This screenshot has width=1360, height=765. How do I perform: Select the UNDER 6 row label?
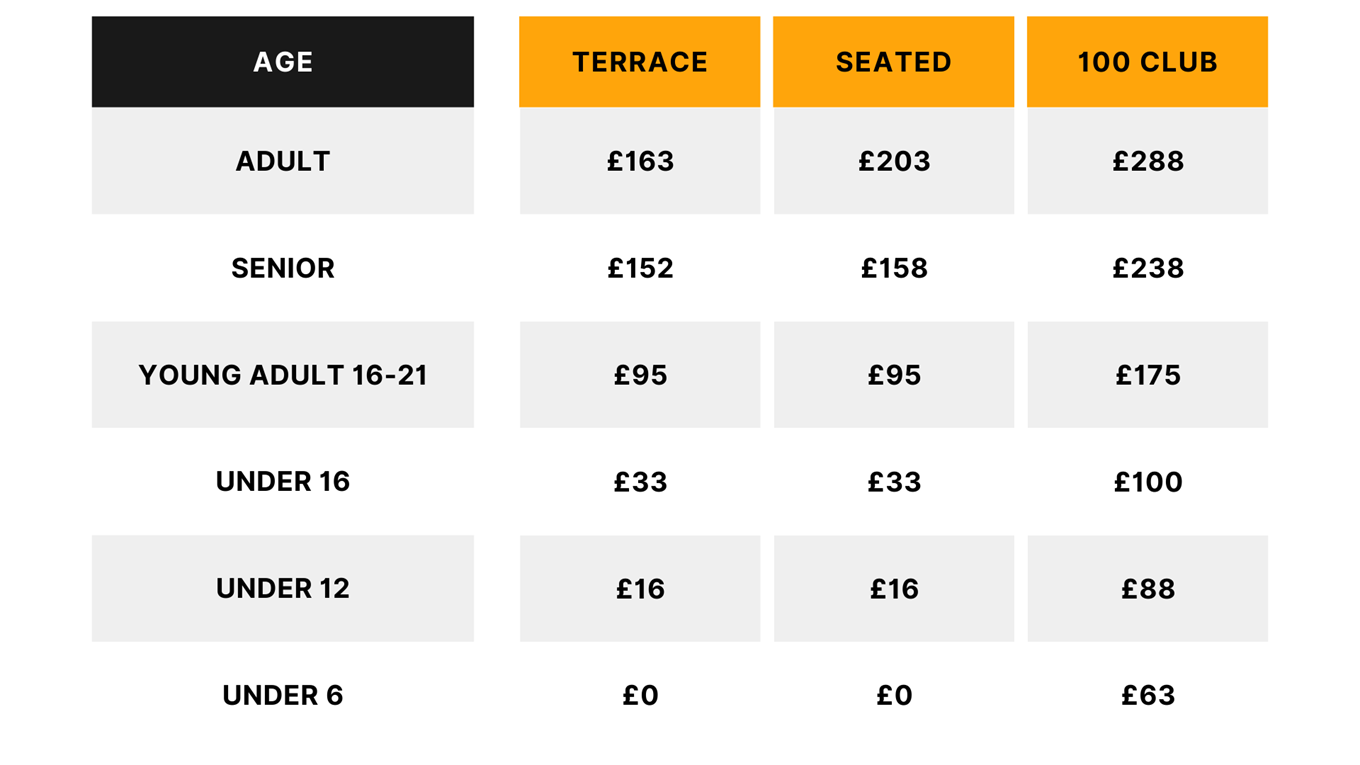283,695
